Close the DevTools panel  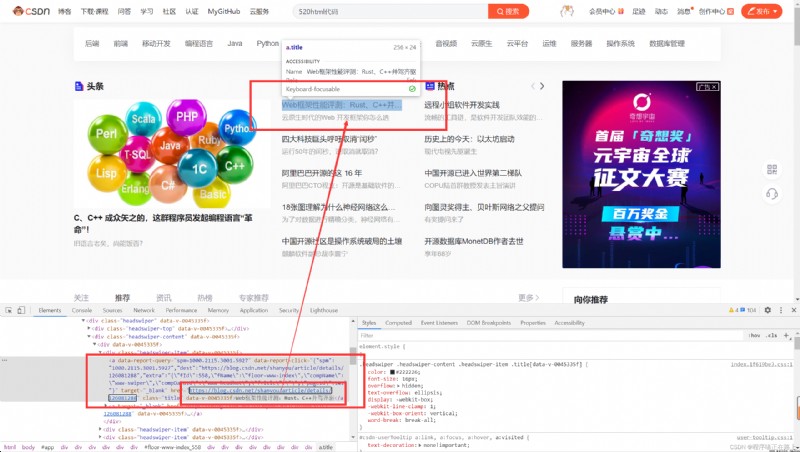point(794,310)
